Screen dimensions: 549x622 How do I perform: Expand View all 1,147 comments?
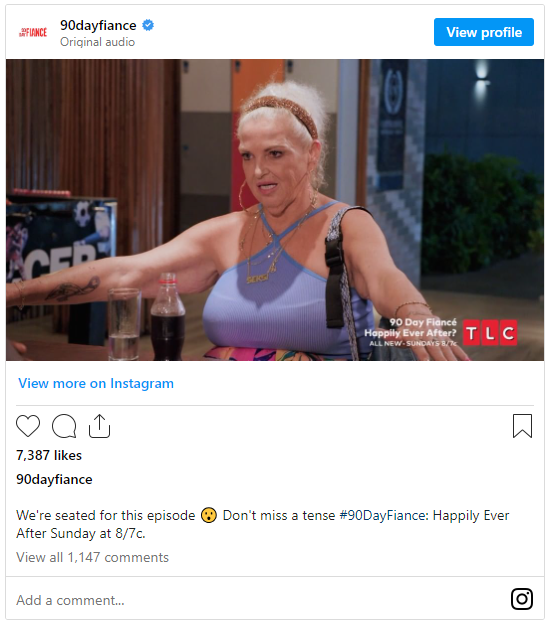92,557
